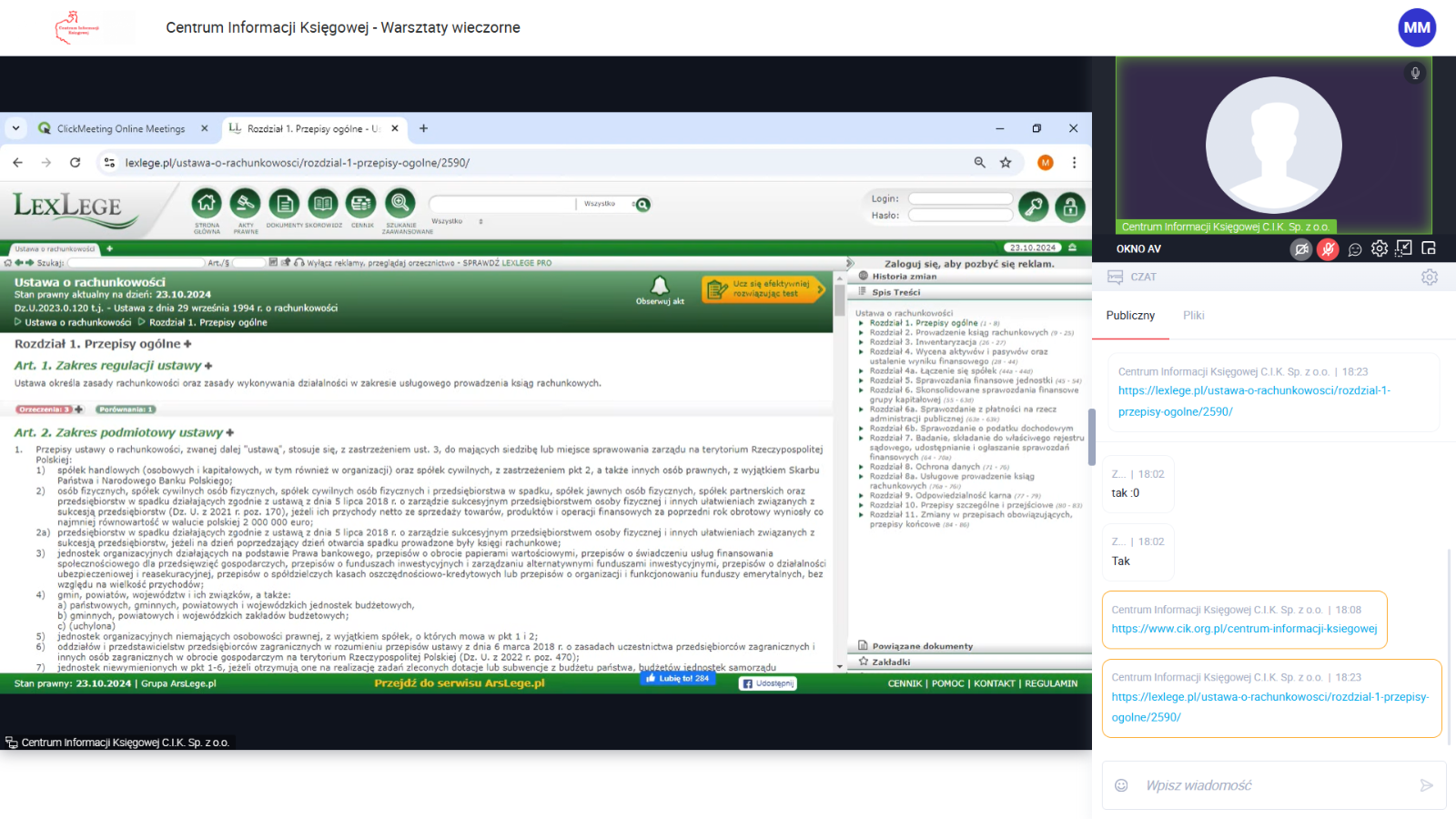Click the send message arrow icon
1456x819 pixels.
pos(1426,785)
